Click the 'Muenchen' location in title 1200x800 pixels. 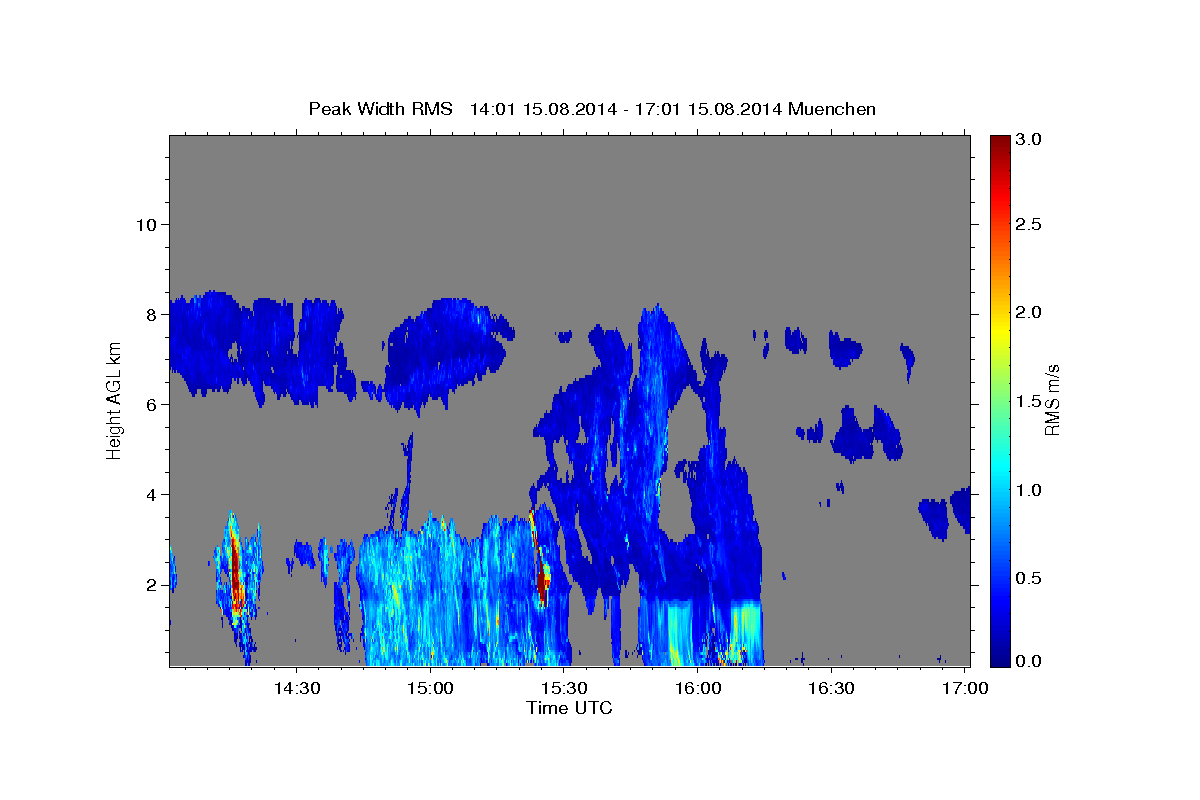tap(832, 108)
